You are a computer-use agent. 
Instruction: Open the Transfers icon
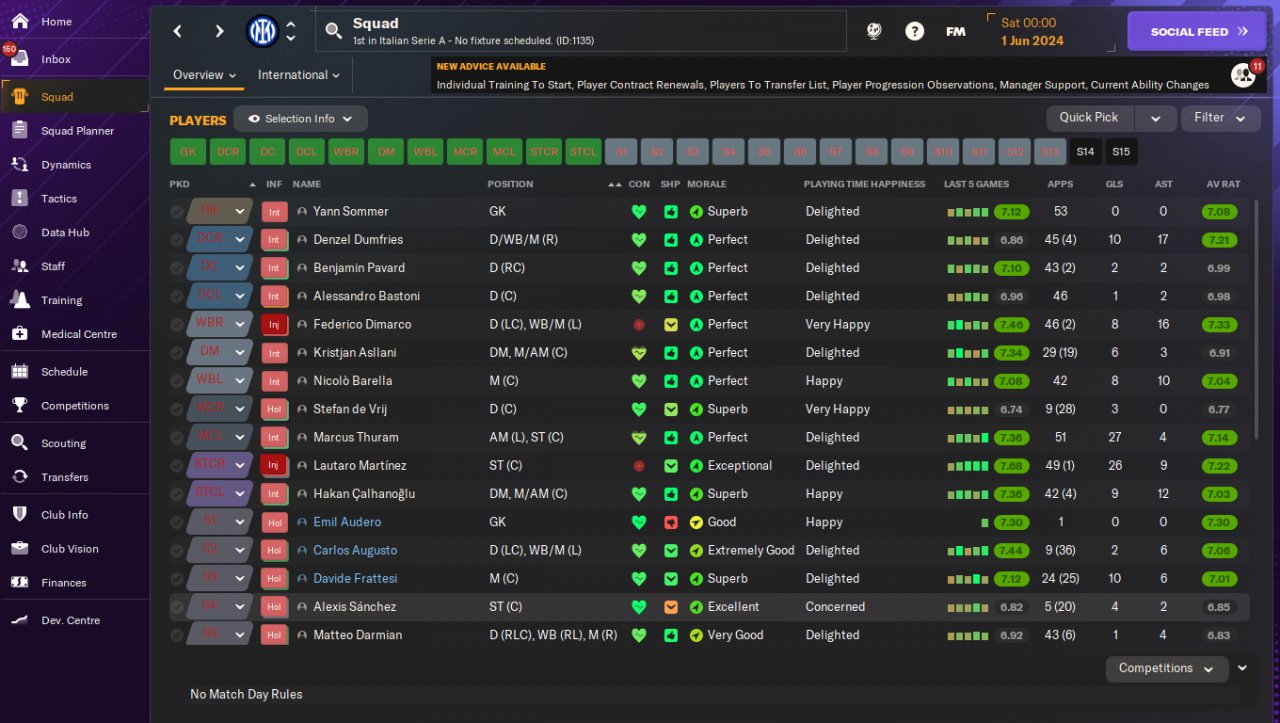20,477
